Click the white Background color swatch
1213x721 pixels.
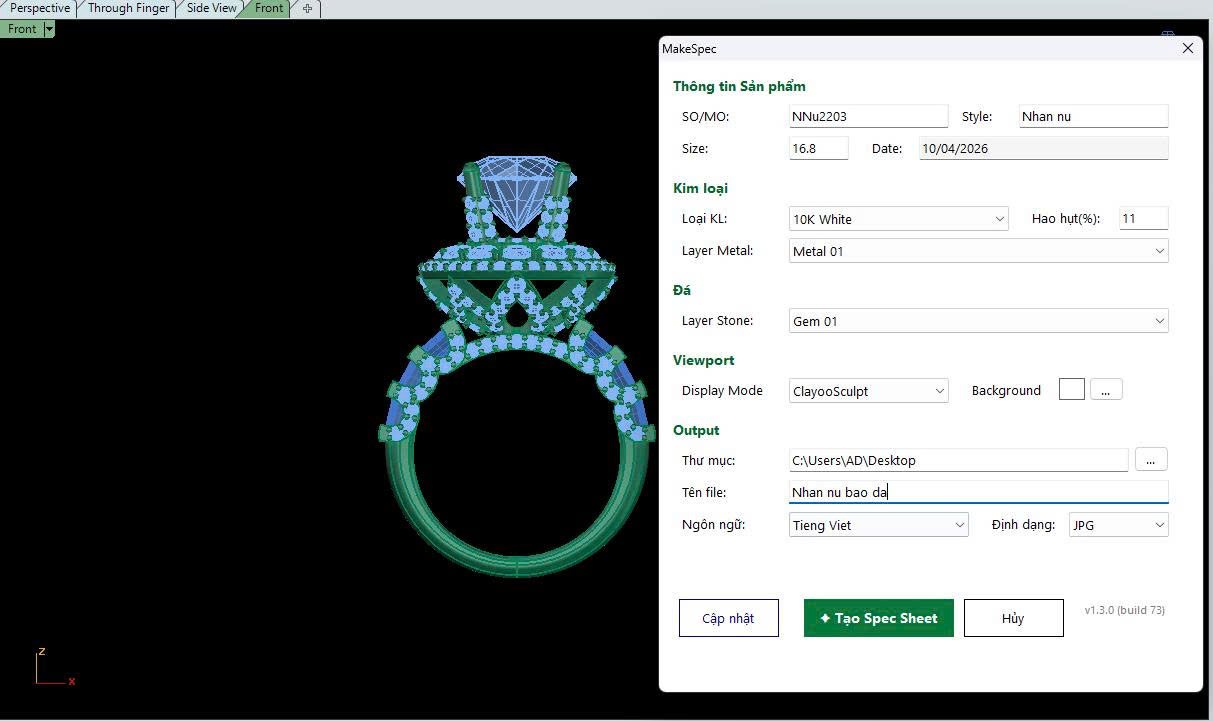[x=1071, y=390]
